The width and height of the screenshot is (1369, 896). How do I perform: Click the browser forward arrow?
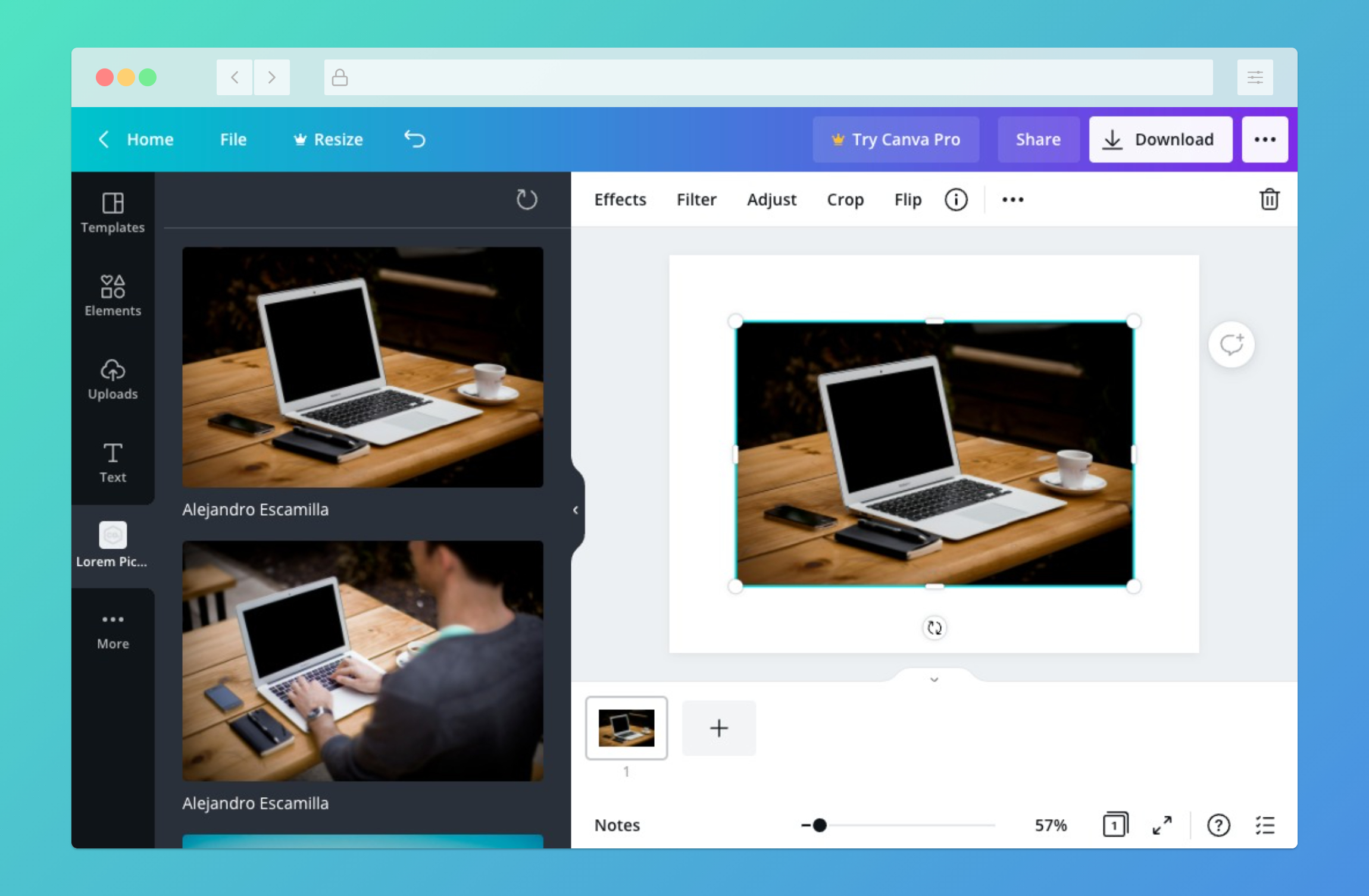tap(272, 77)
